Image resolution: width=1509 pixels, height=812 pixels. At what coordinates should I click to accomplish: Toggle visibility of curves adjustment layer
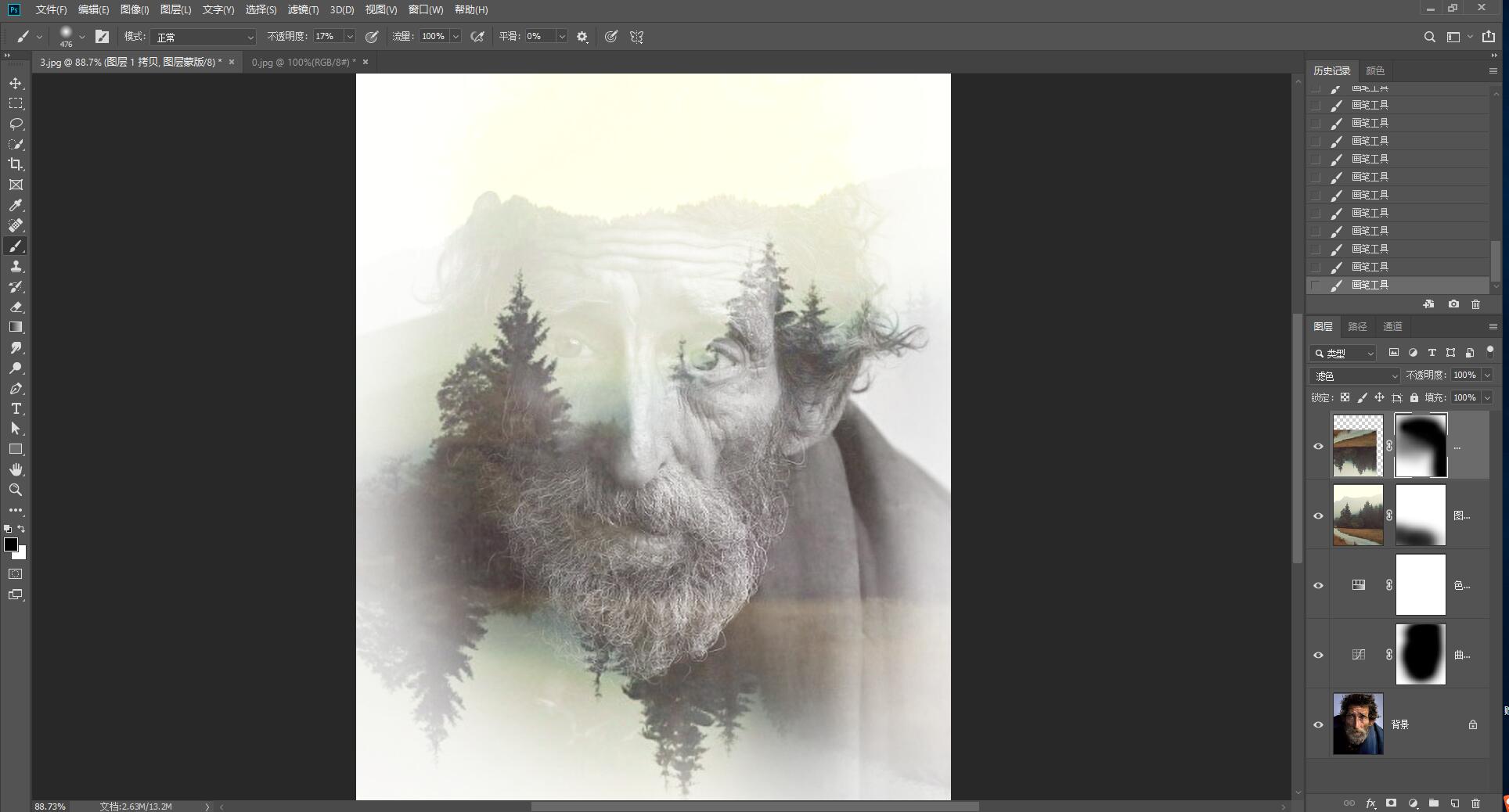tap(1318, 655)
